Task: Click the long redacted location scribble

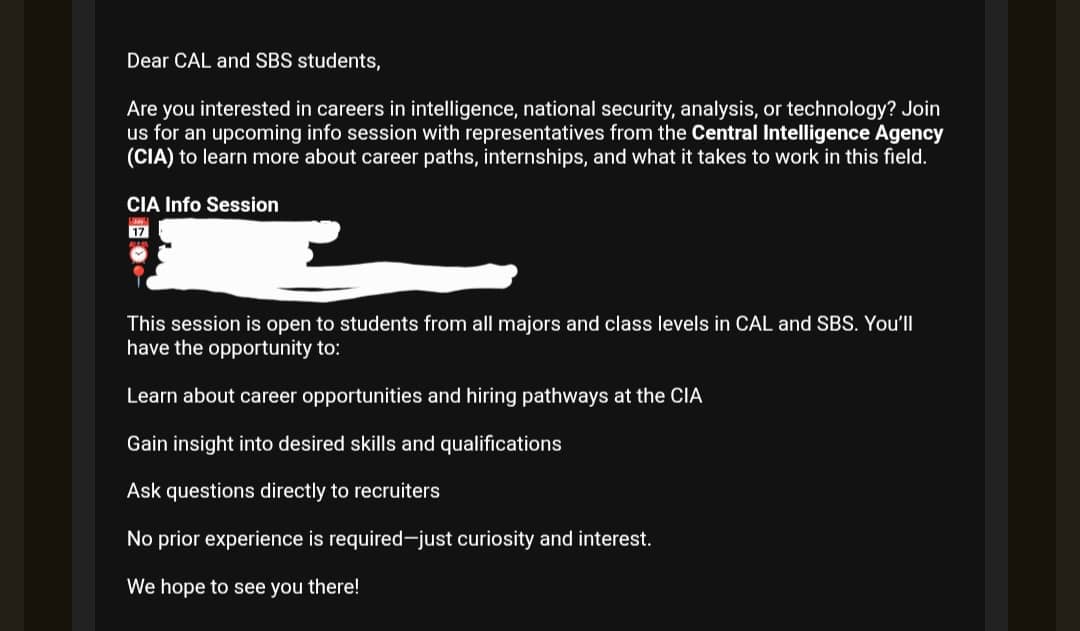Action: click(x=332, y=278)
